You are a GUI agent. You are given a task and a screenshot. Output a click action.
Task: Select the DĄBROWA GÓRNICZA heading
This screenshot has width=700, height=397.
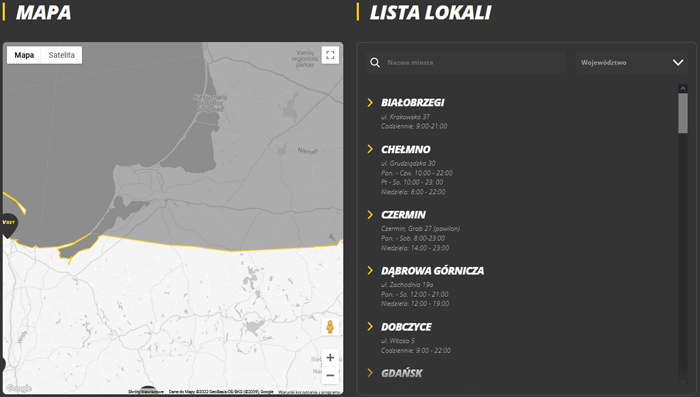(x=432, y=271)
